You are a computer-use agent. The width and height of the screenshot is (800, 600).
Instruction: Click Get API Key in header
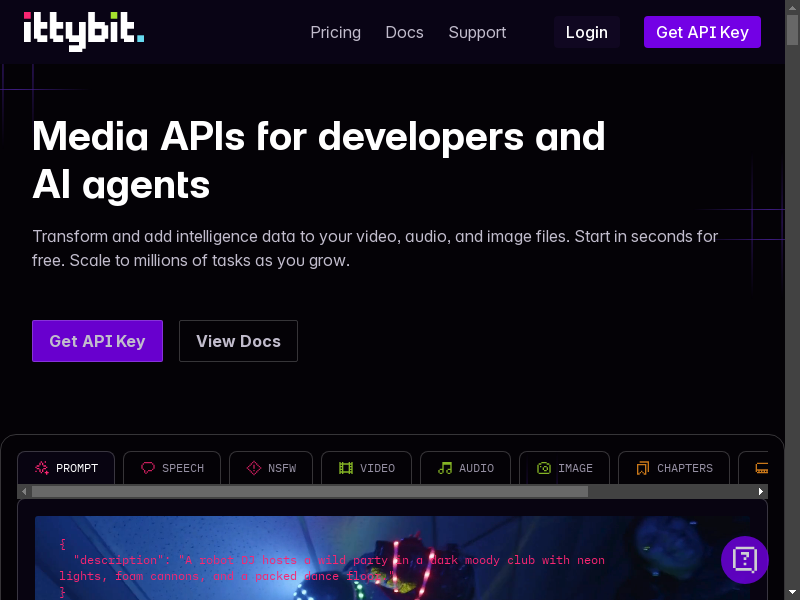pyautogui.click(x=702, y=32)
